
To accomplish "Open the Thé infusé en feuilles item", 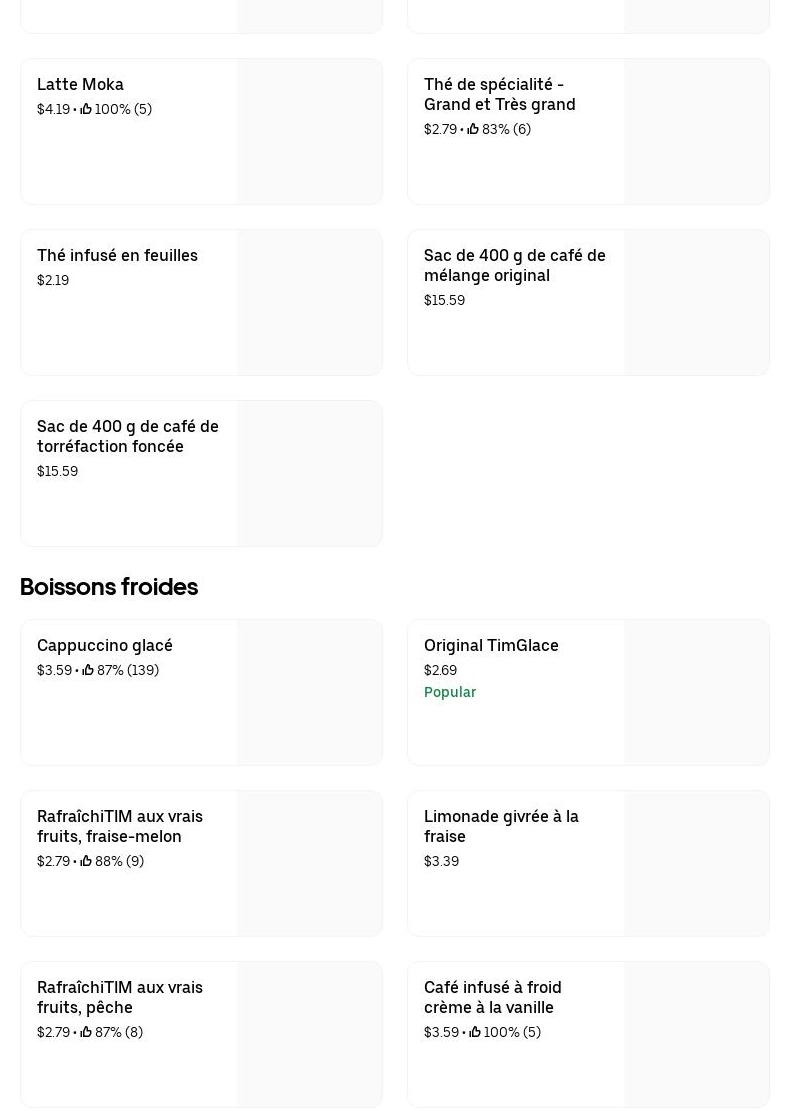I will click(x=117, y=256).
